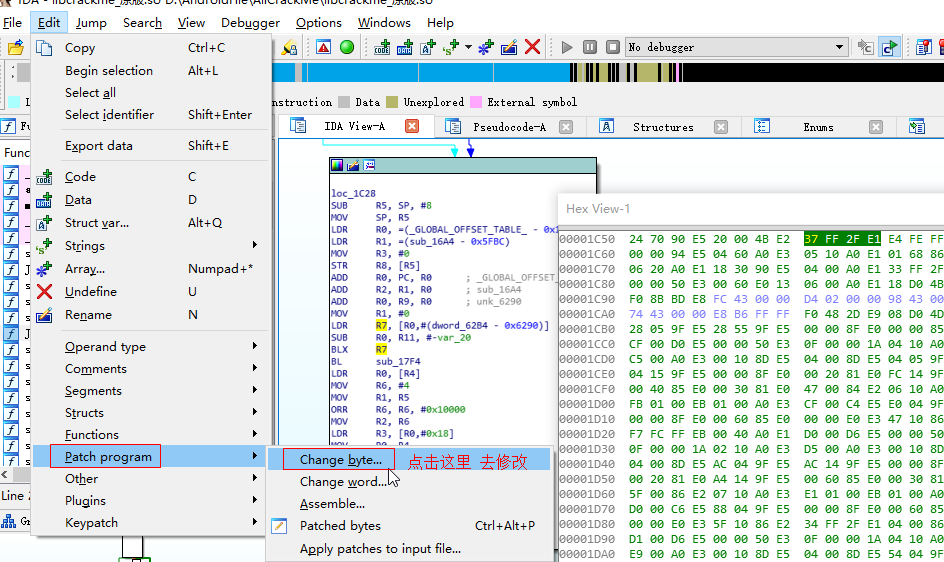Switch to the Structures tab

click(x=663, y=127)
